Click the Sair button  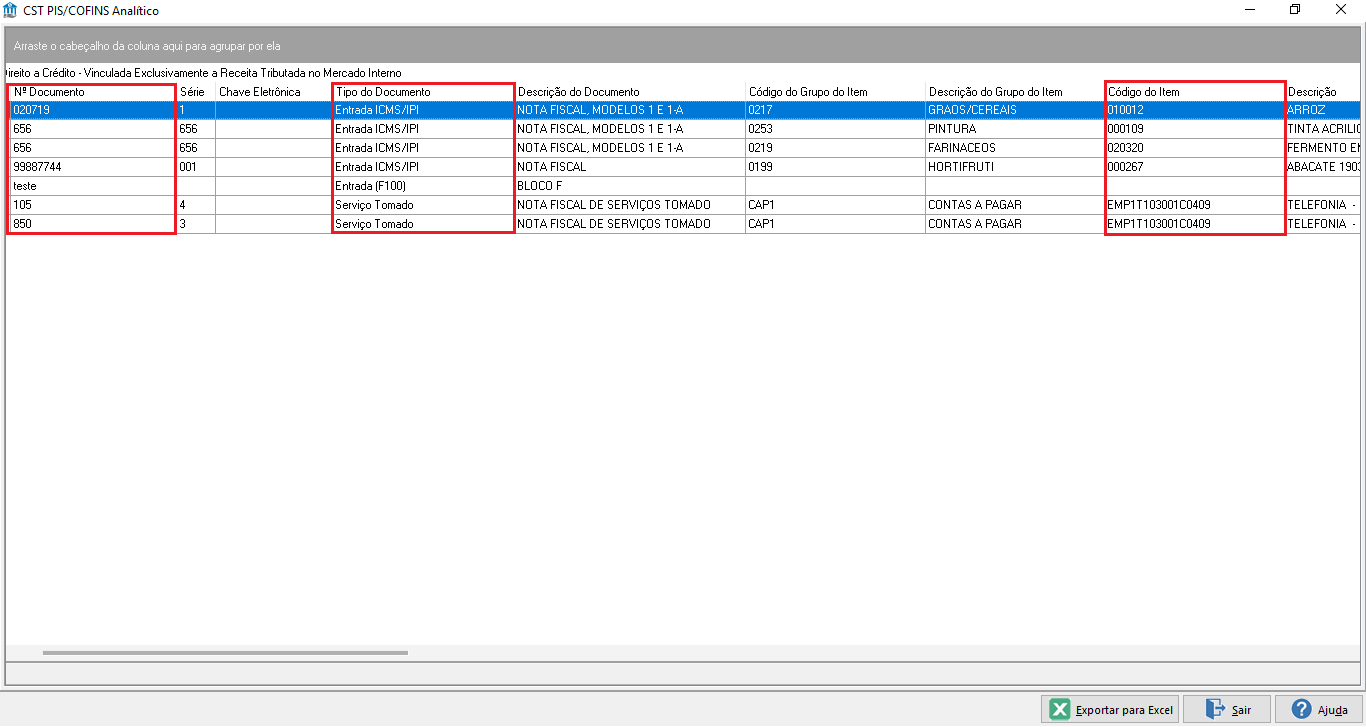[1227, 709]
